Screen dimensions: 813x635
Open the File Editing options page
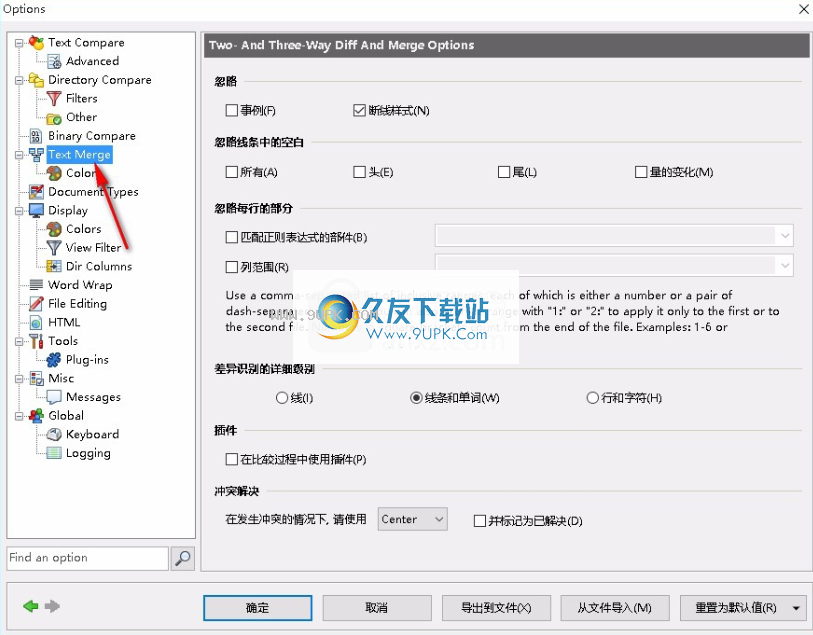(78, 304)
